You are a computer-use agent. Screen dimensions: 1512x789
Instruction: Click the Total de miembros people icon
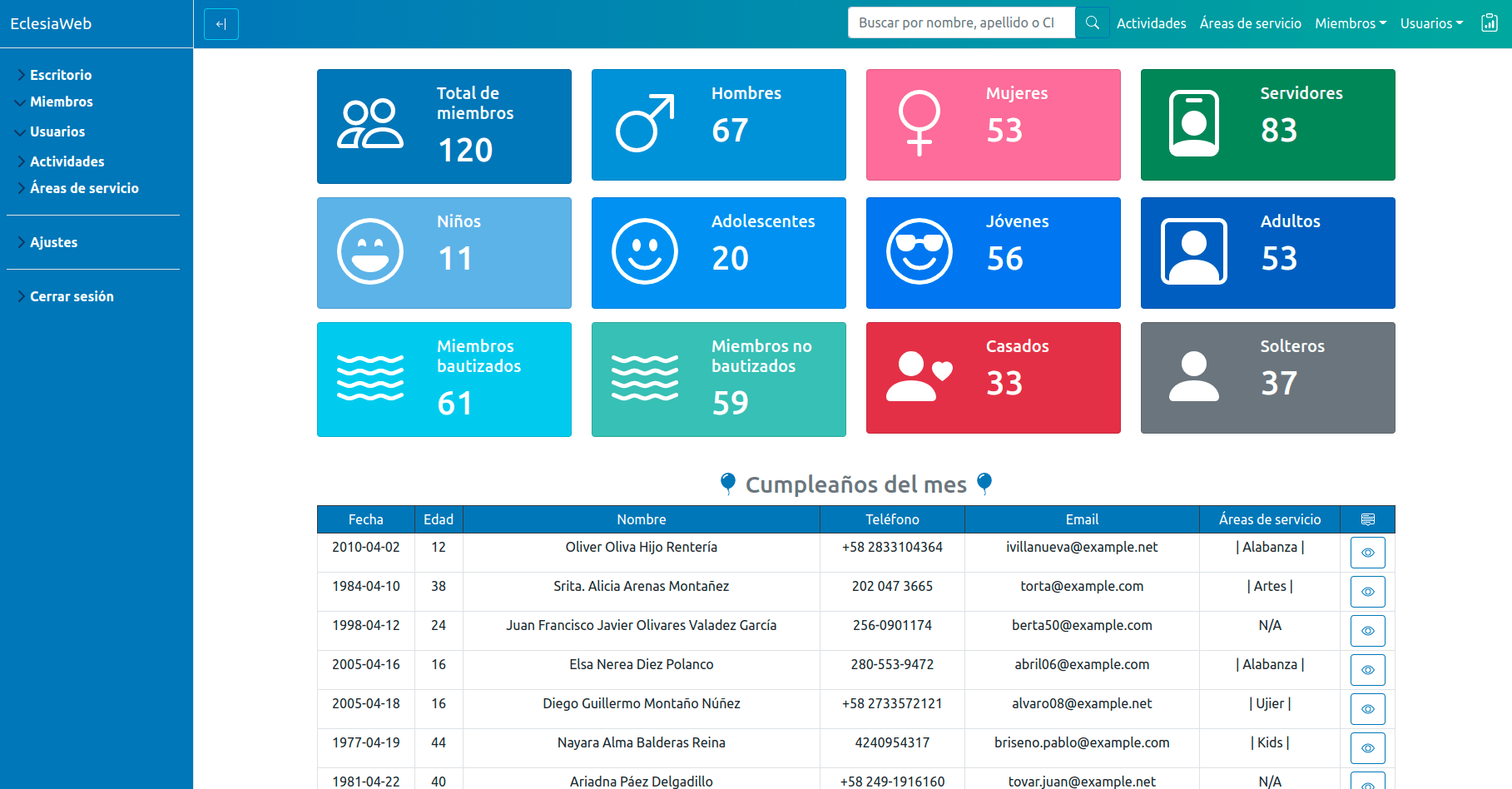pos(370,125)
